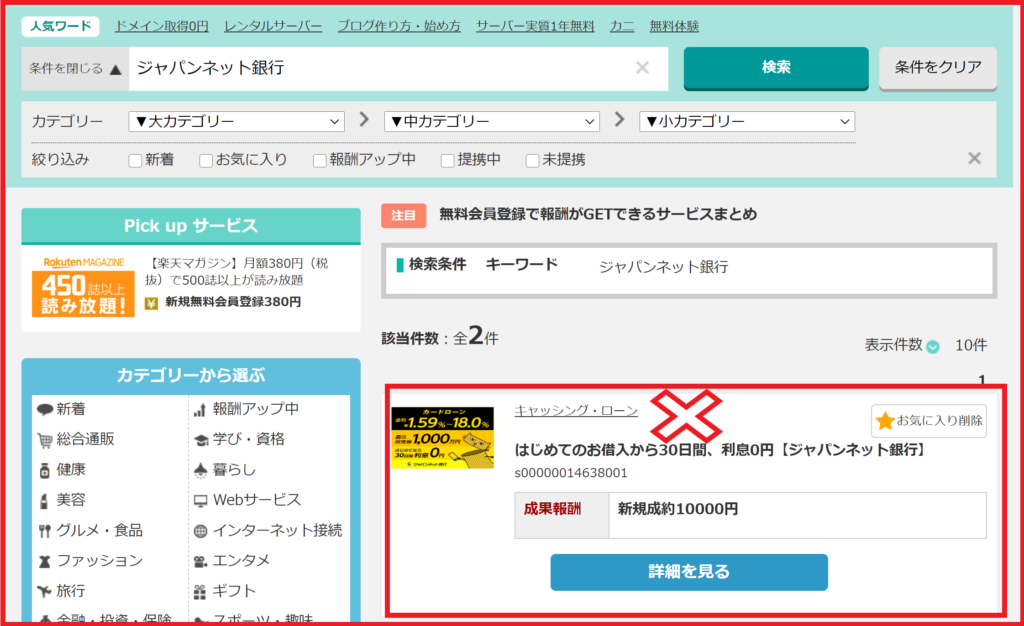1024x626 pixels.
Task: Click the ファッション category icon
Action: coord(44,561)
